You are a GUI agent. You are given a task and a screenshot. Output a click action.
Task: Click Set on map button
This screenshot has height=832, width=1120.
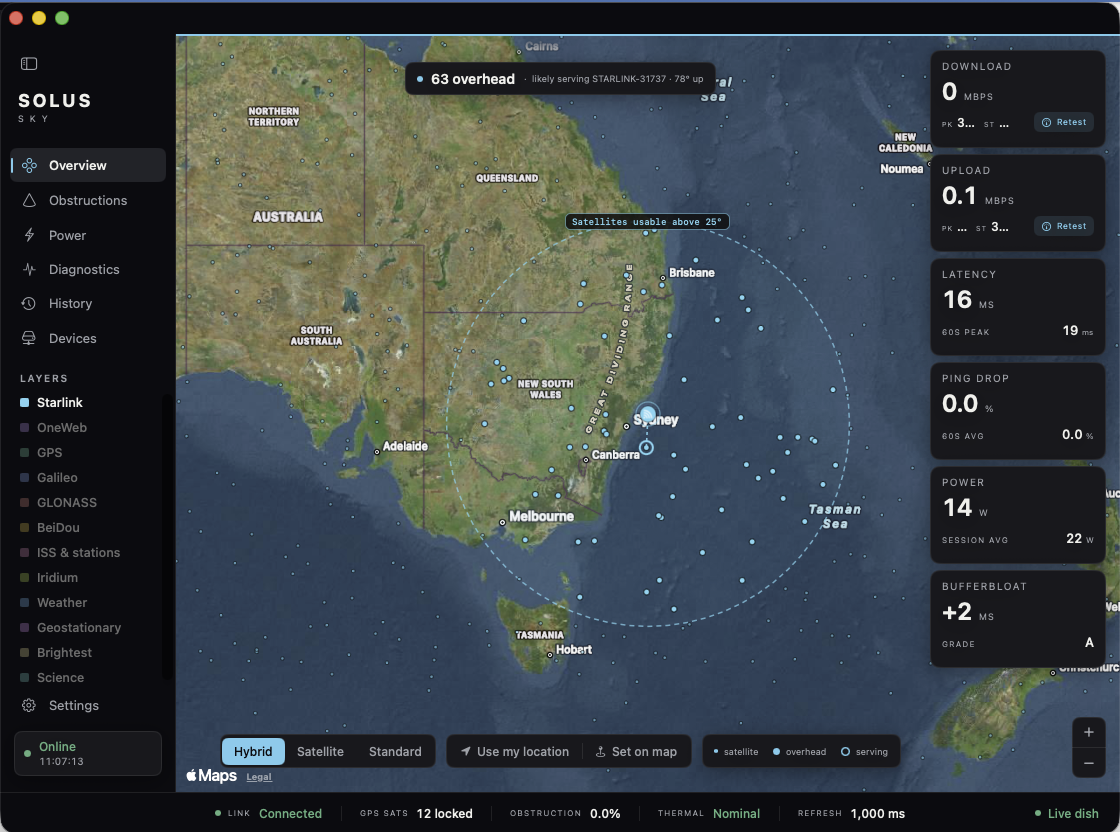coord(636,751)
